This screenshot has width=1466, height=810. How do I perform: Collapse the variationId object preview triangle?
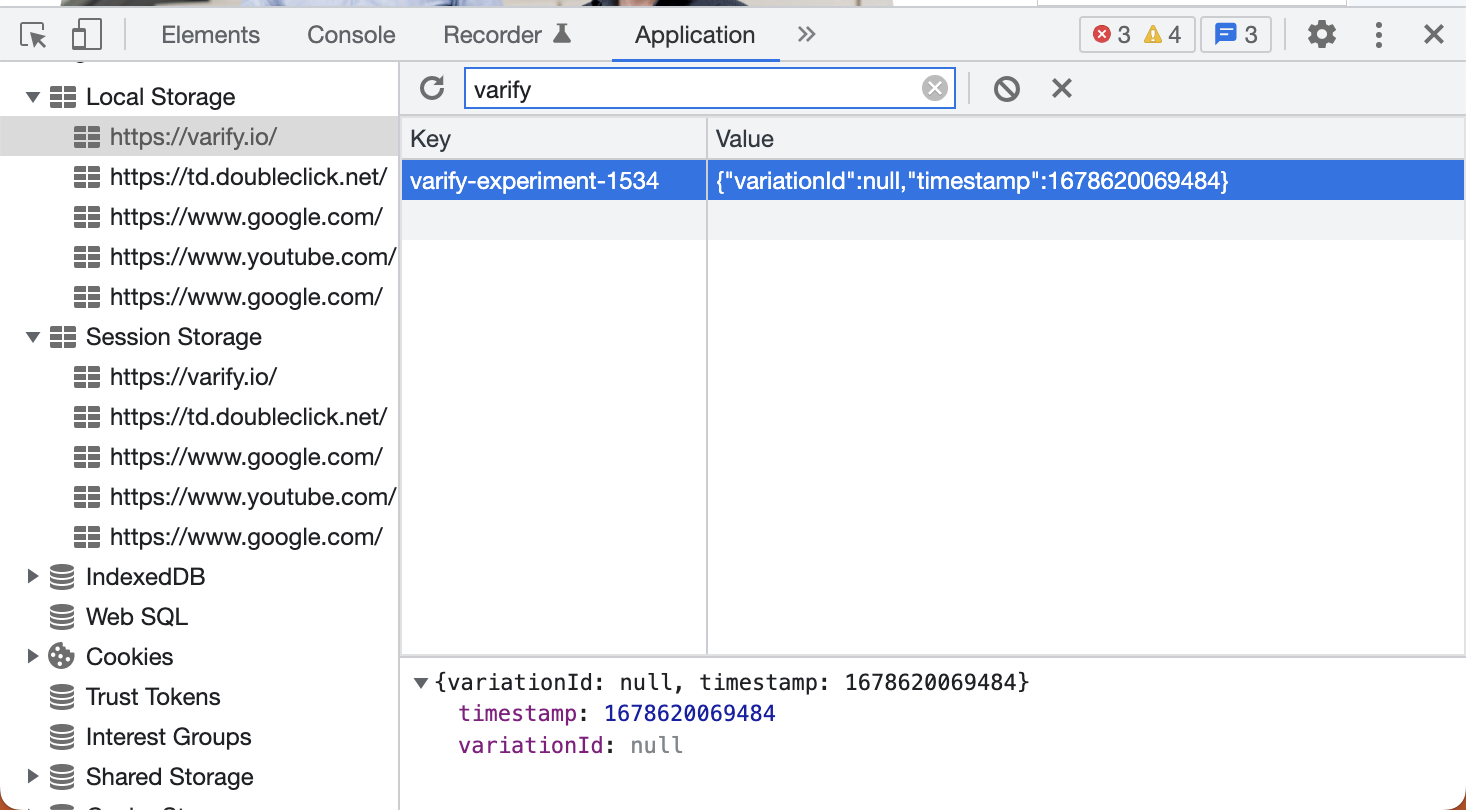[x=421, y=683]
